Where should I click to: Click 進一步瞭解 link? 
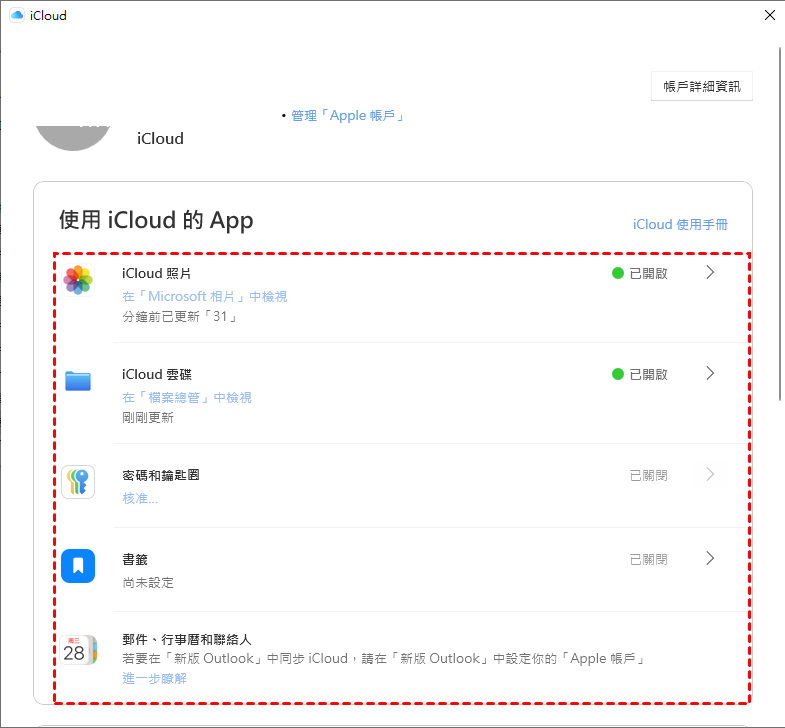coord(155,678)
